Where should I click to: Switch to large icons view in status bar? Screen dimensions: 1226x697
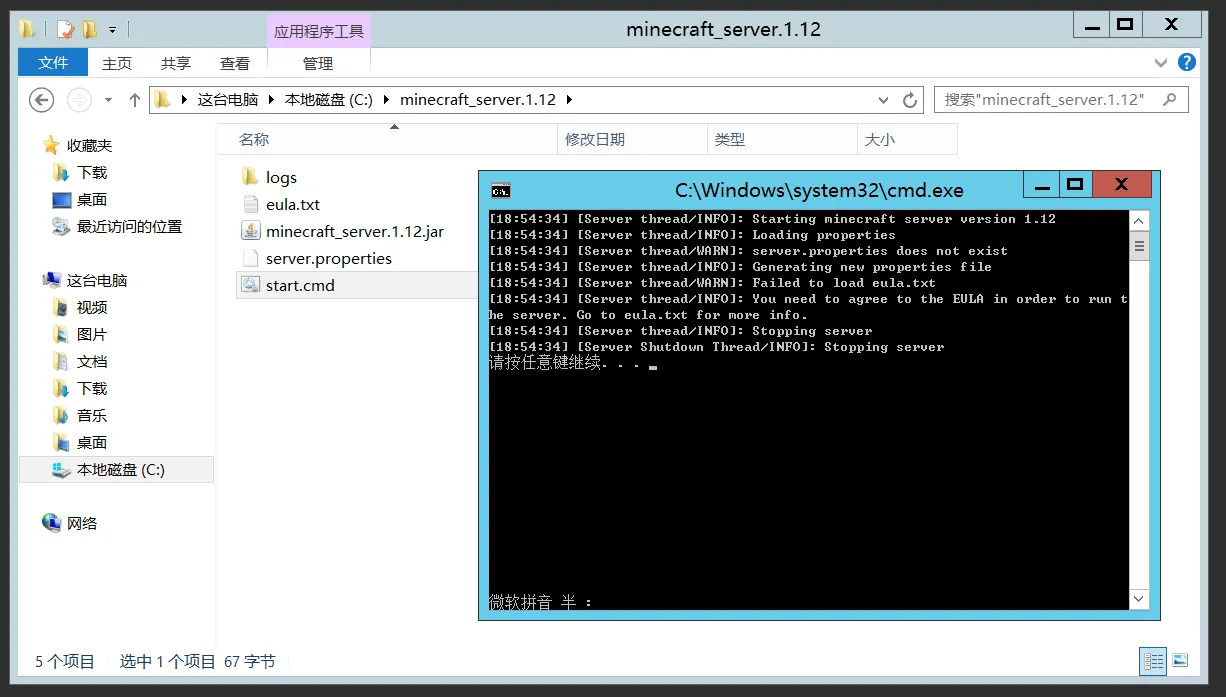[x=1180, y=661]
